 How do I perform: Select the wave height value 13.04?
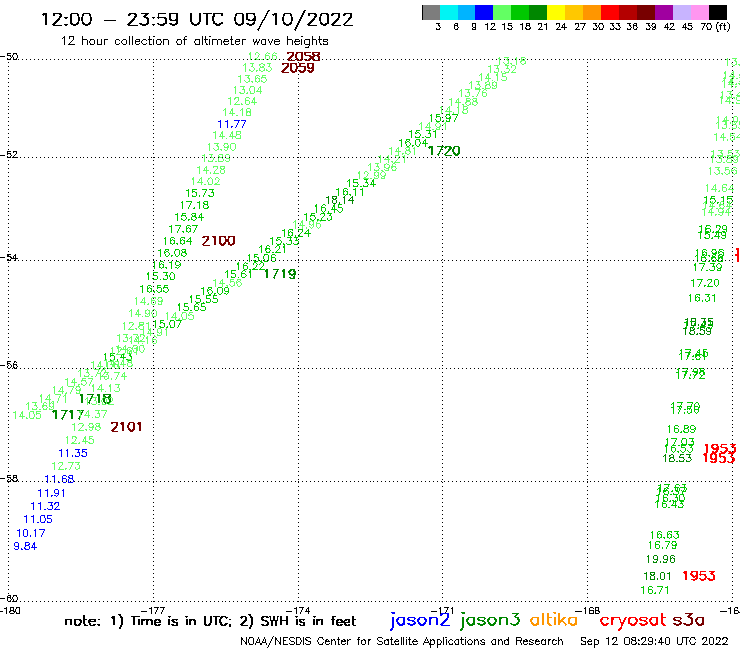247,90
